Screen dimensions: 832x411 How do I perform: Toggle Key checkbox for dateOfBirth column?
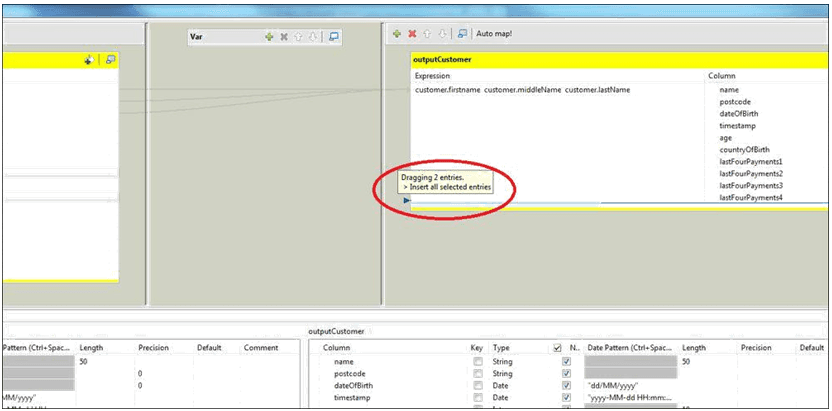point(477,385)
